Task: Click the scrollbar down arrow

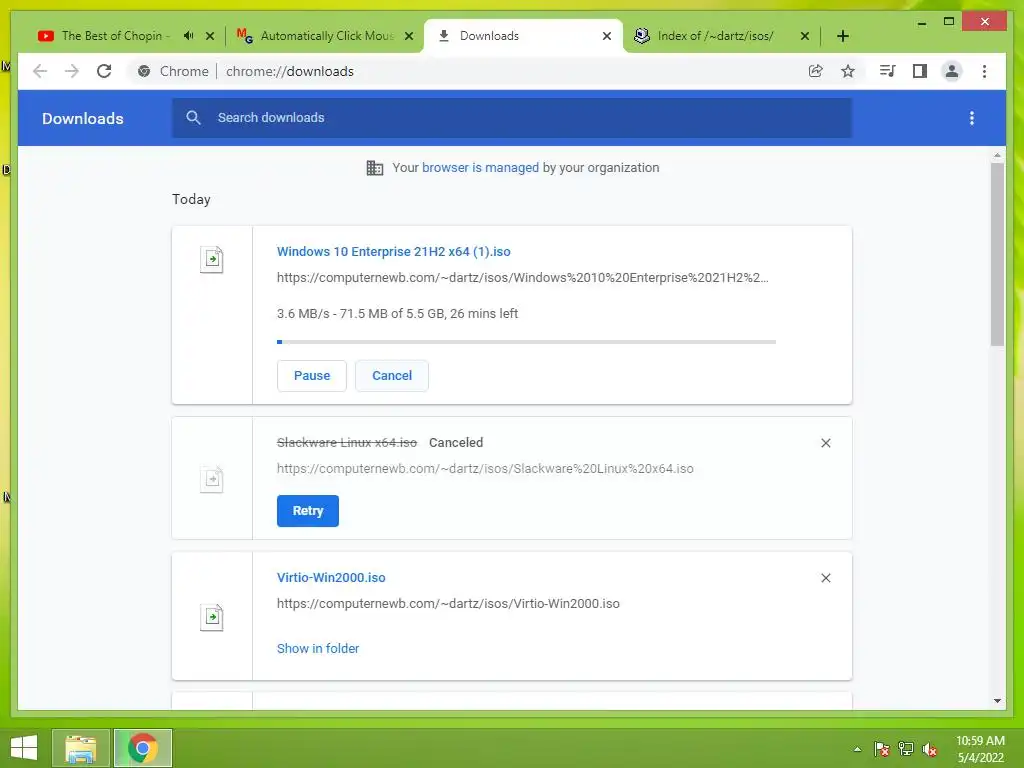Action: [997, 701]
